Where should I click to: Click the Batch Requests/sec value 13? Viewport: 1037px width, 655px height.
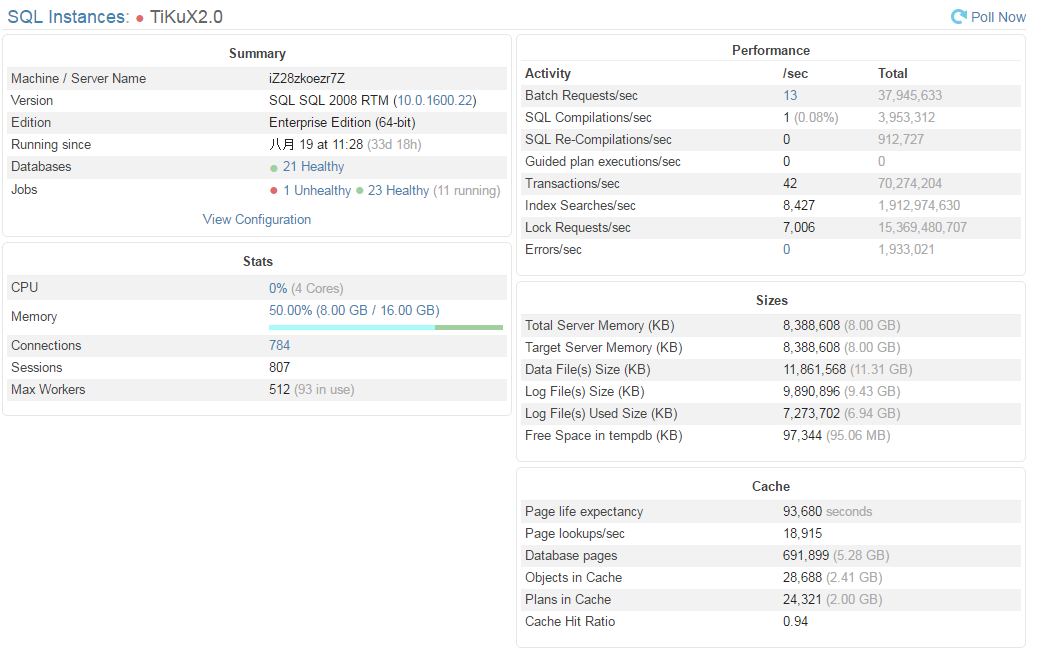(790, 95)
